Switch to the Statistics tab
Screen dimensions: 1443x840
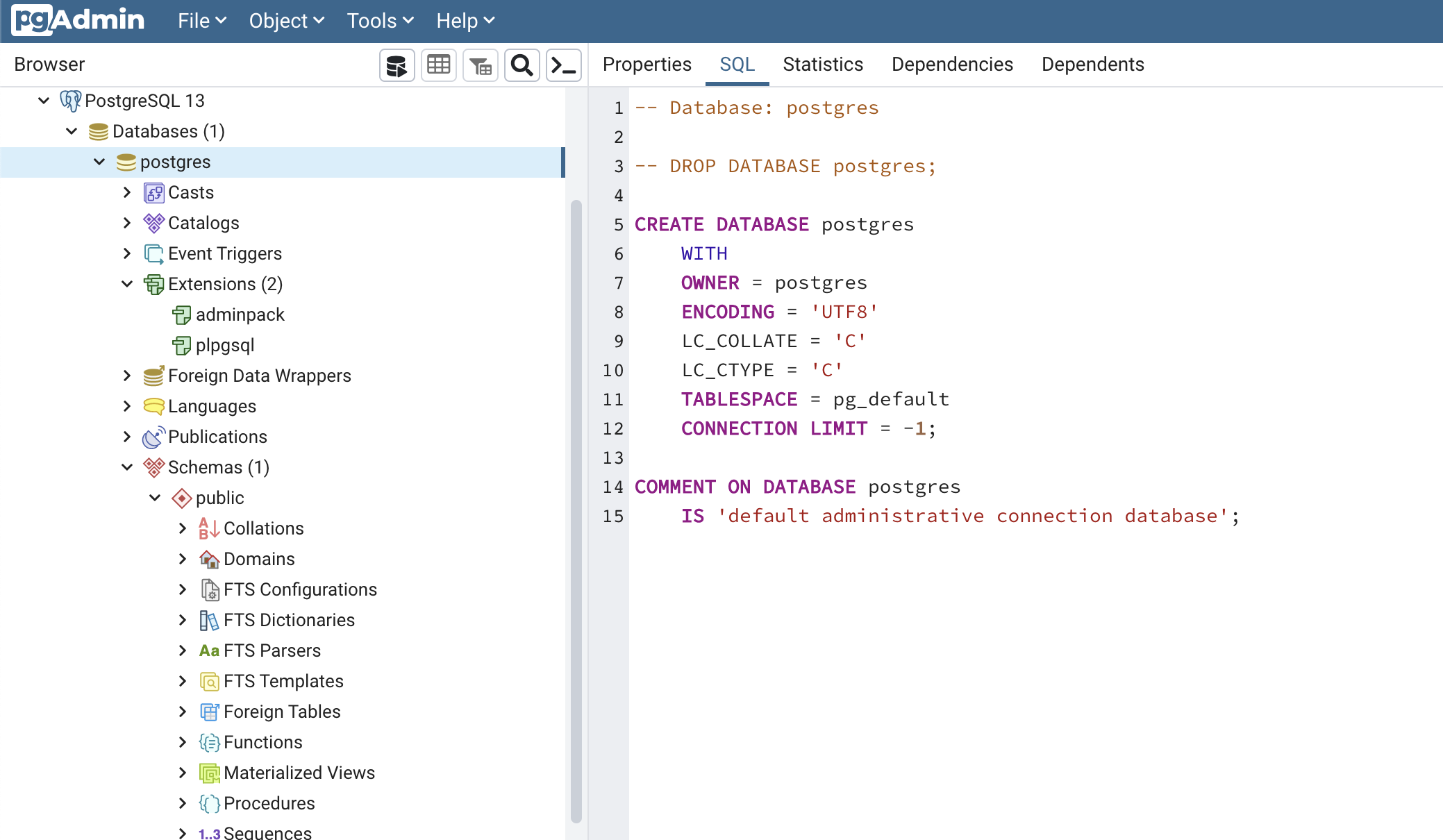(x=822, y=64)
